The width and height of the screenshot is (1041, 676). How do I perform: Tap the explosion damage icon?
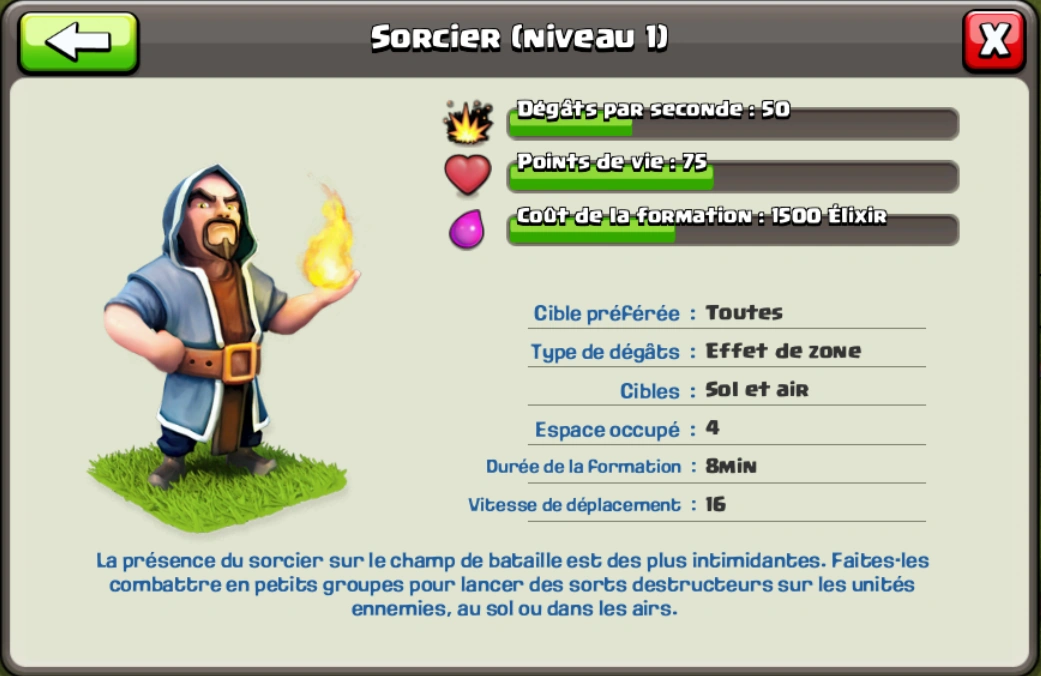tap(469, 122)
